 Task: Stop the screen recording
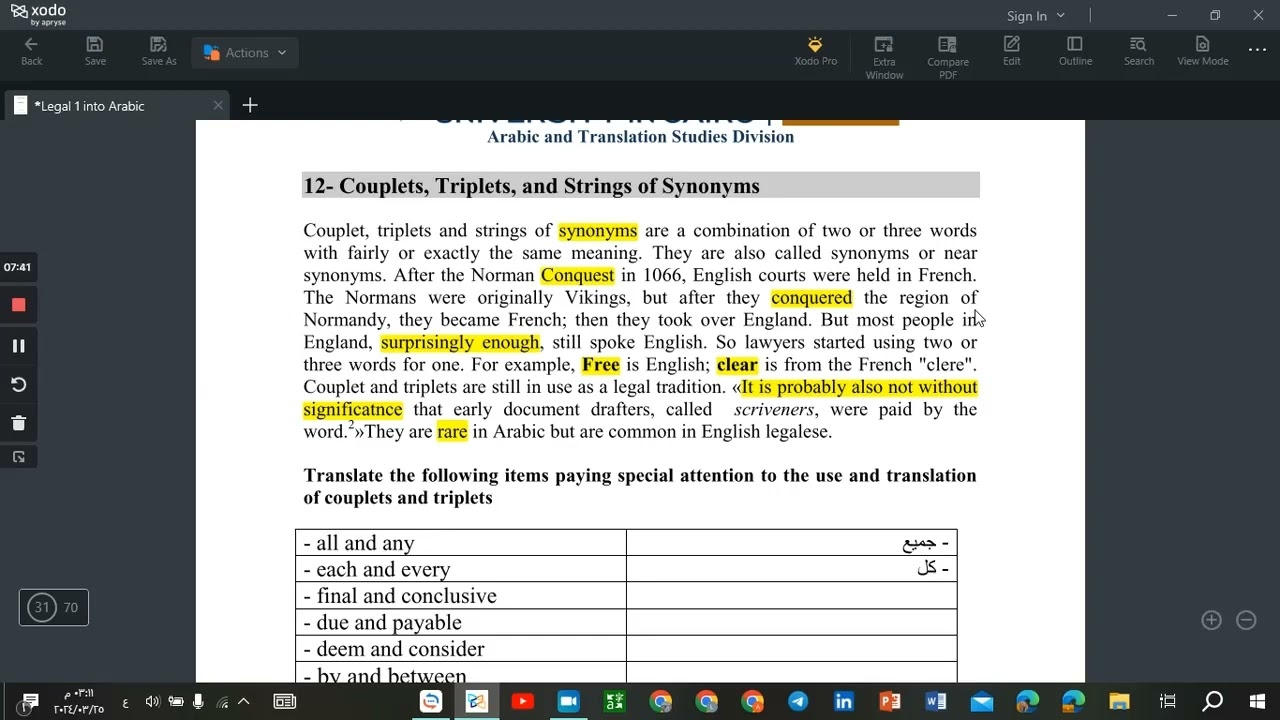tap(18, 305)
